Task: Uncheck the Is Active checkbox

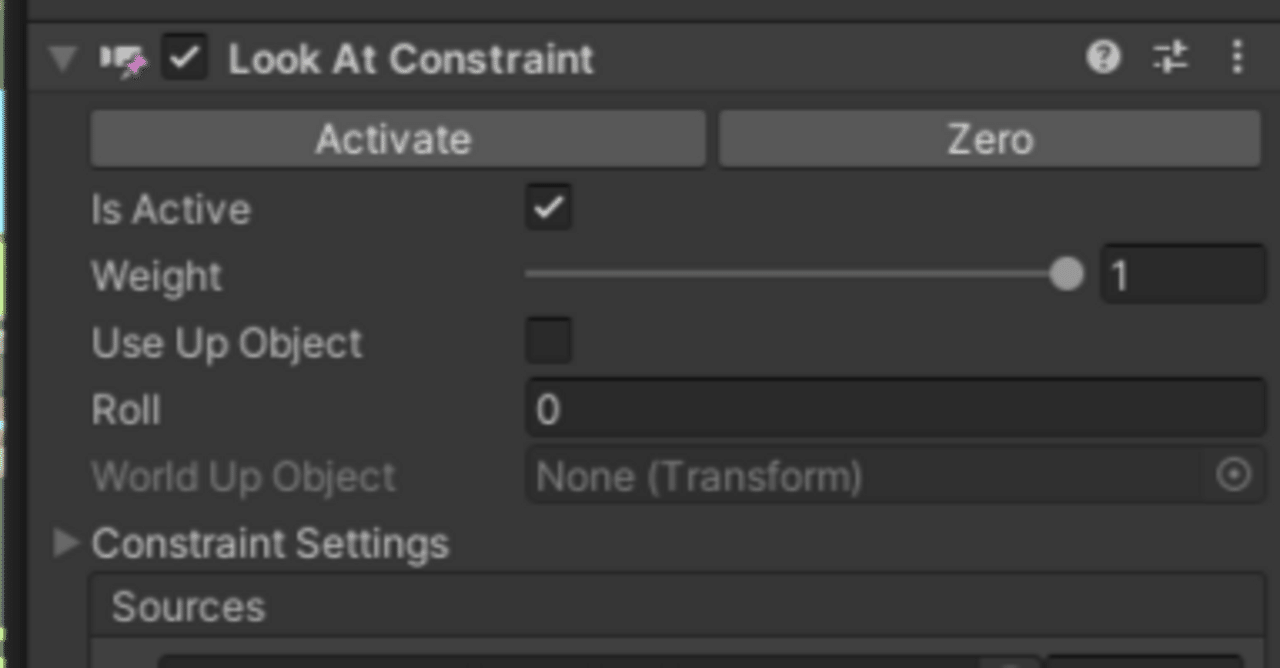Action: pos(547,208)
